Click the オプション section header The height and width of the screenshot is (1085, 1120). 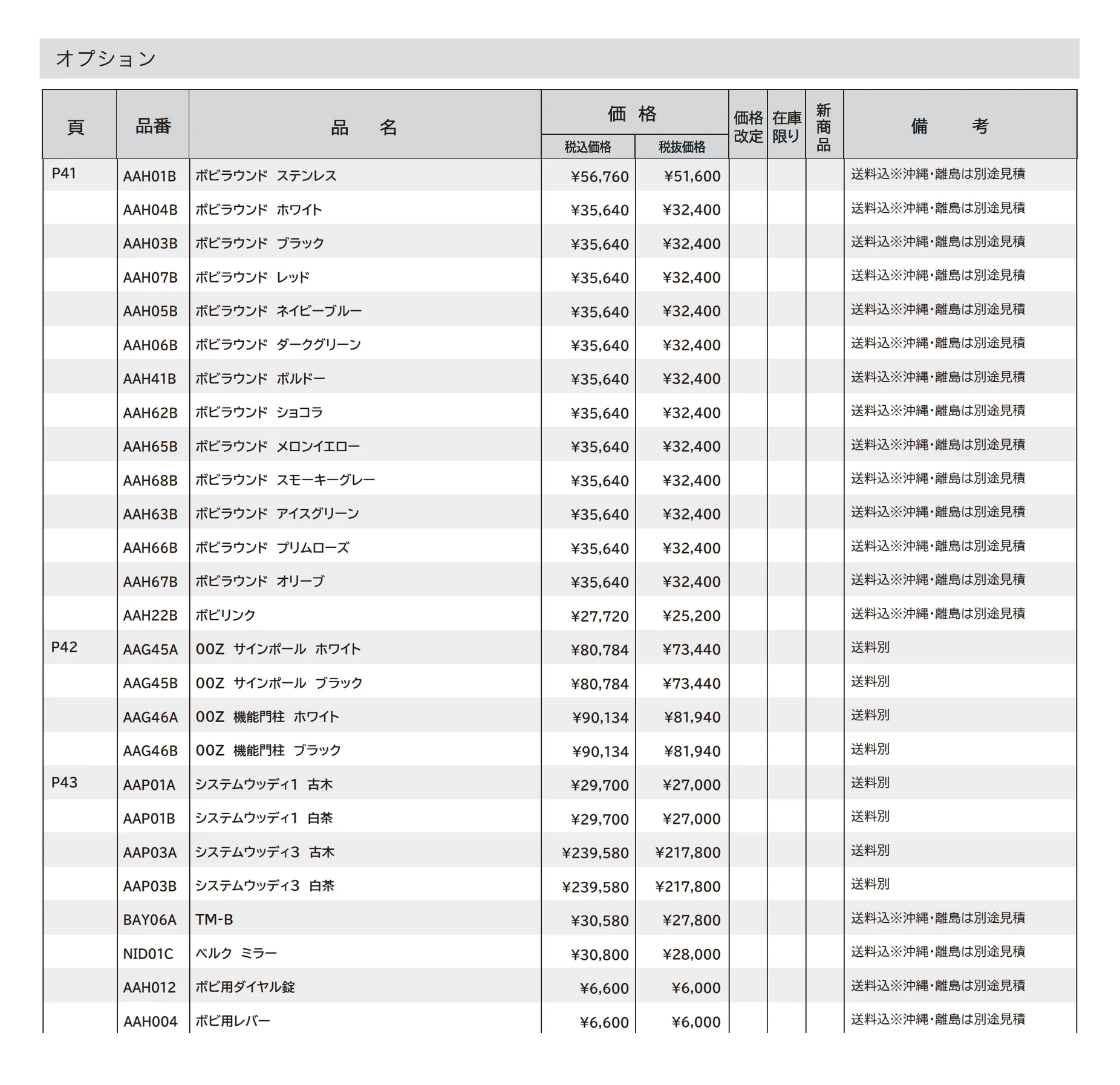(106, 59)
